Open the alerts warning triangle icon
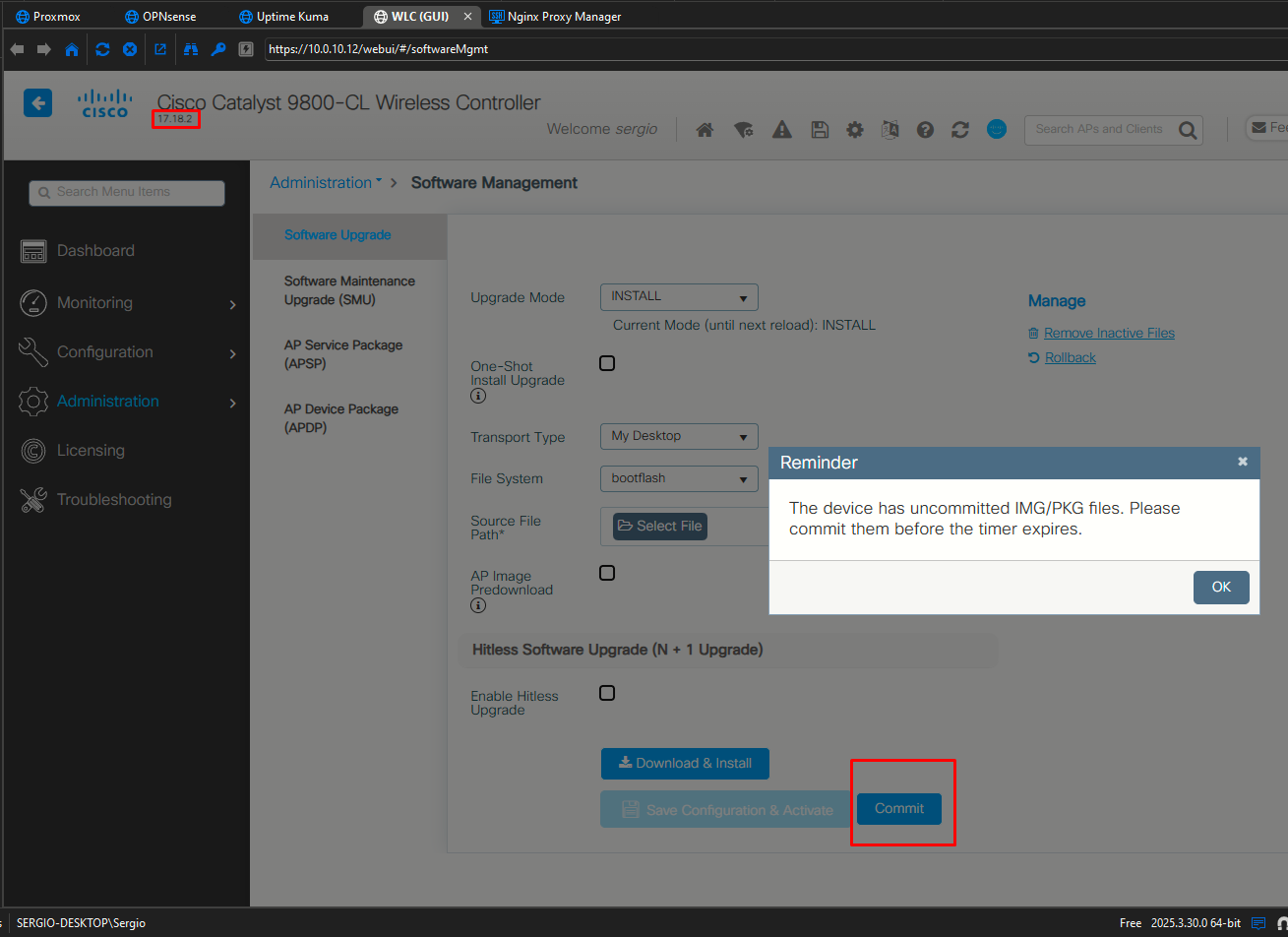The image size is (1288, 937). [x=782, y=129]
